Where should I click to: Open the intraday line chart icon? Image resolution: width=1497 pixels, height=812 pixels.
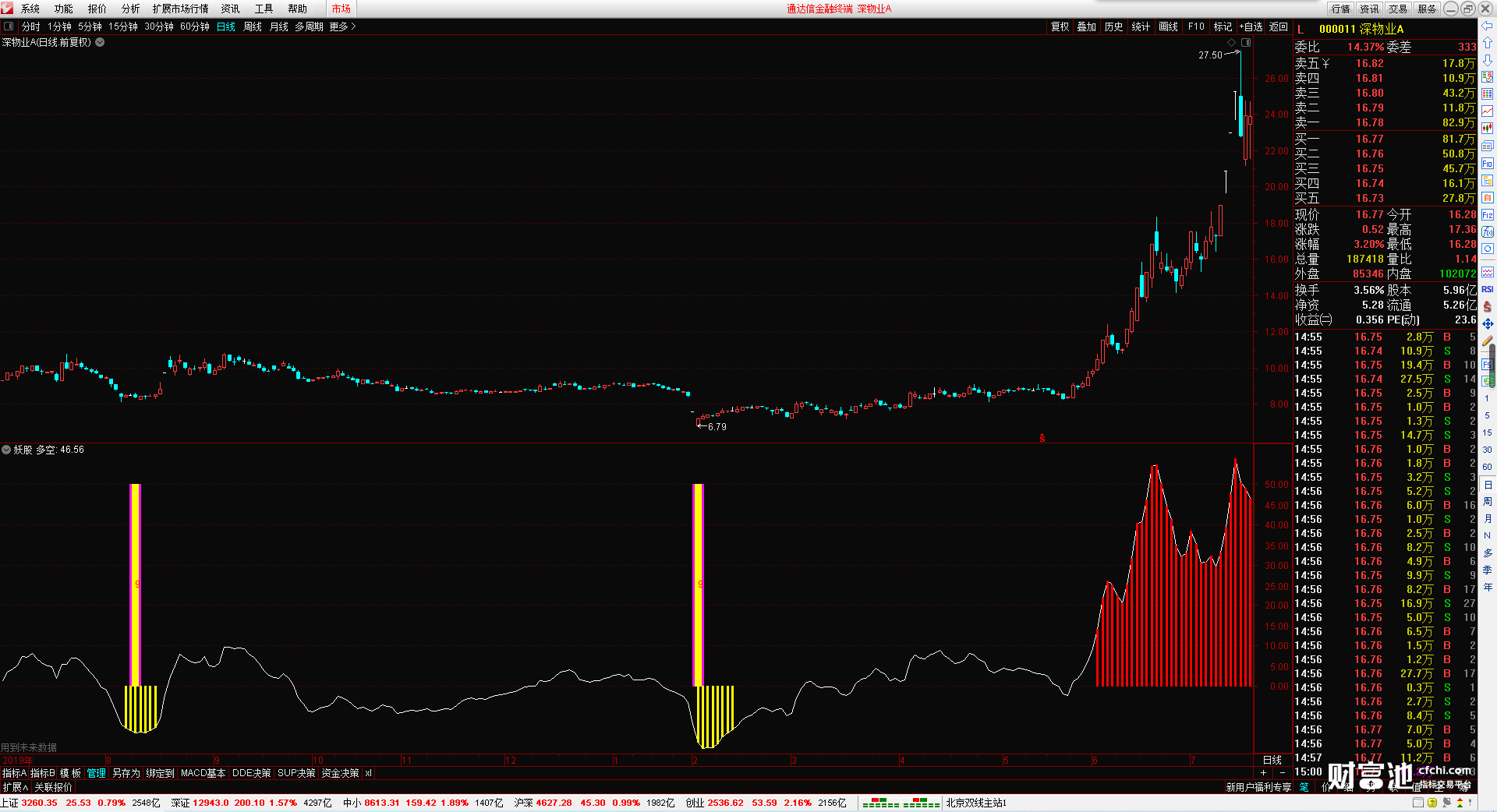(1488, 111)
